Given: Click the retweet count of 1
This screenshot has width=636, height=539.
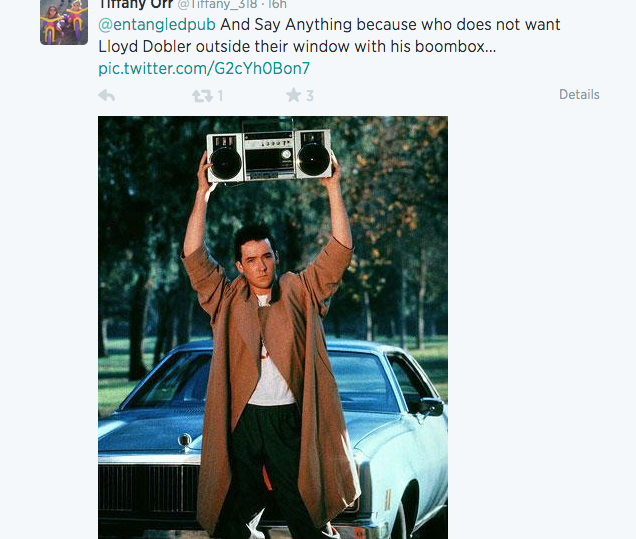Looking at the screenshot, I should click(x=219, y=95).
